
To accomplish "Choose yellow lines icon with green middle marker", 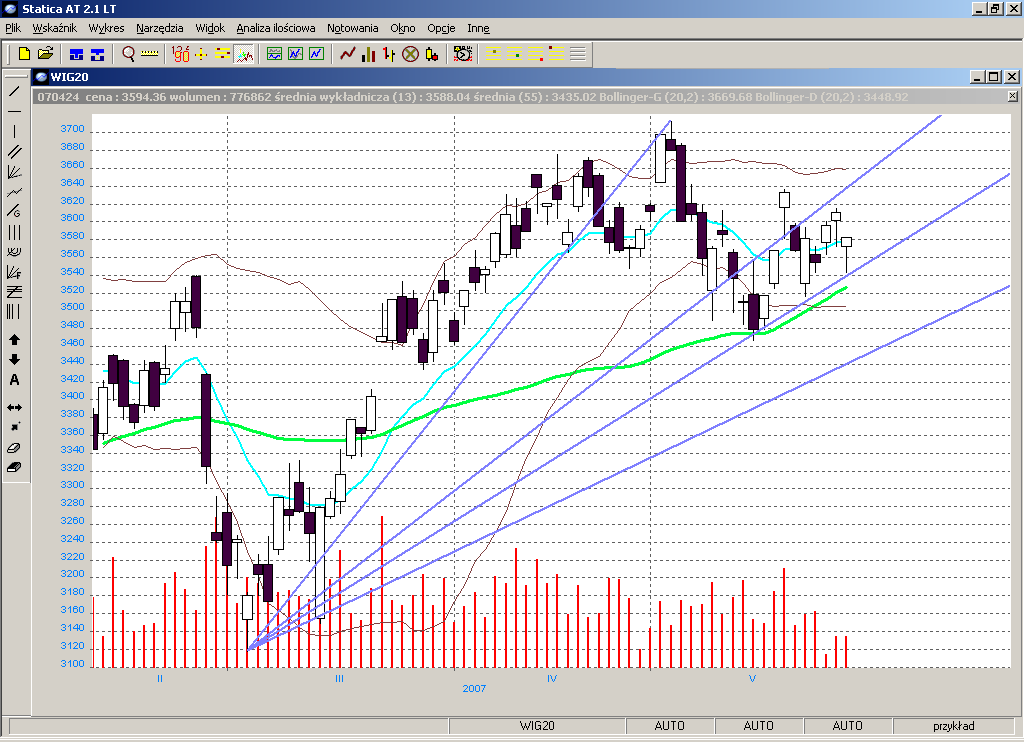I will click(515, 54).
